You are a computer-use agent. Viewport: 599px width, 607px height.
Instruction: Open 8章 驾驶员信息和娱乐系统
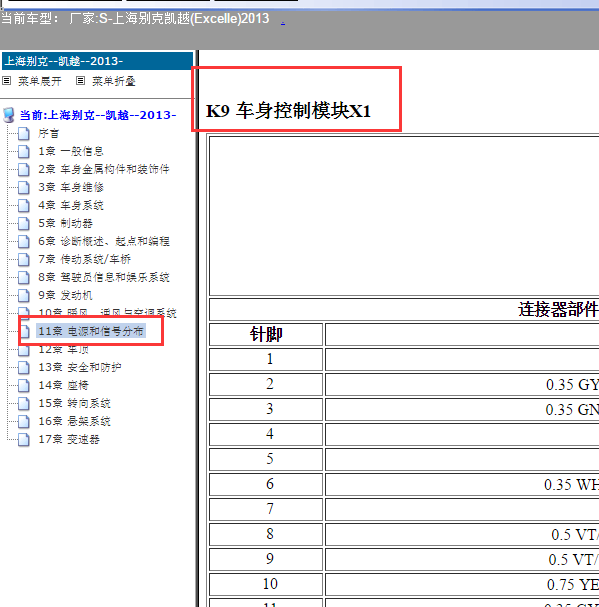[x=104, y=277]
